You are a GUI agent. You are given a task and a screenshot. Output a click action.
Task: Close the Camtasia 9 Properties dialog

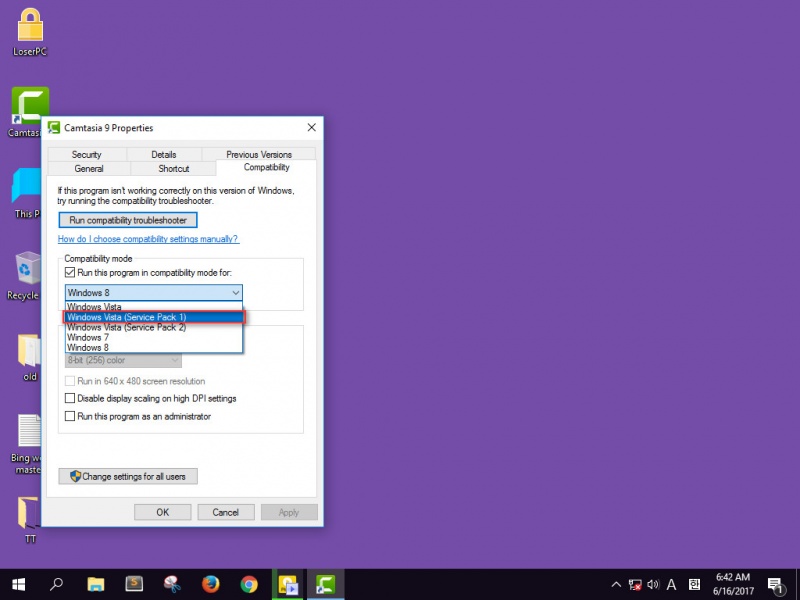click(311, 128)
